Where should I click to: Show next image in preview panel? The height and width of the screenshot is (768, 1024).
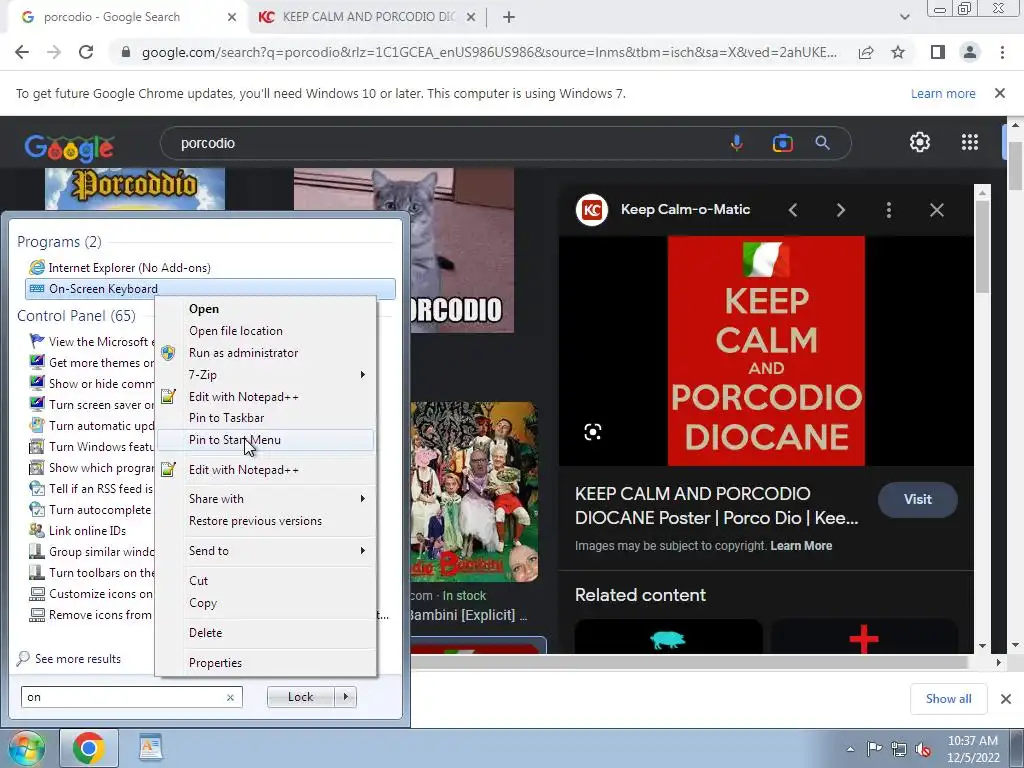click(x=840, y=210)
